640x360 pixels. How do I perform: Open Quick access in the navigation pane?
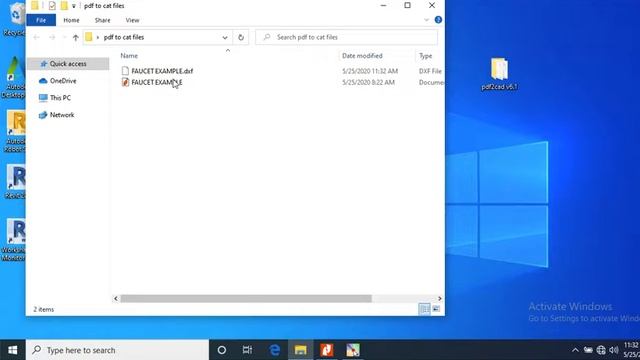[68, 64]
